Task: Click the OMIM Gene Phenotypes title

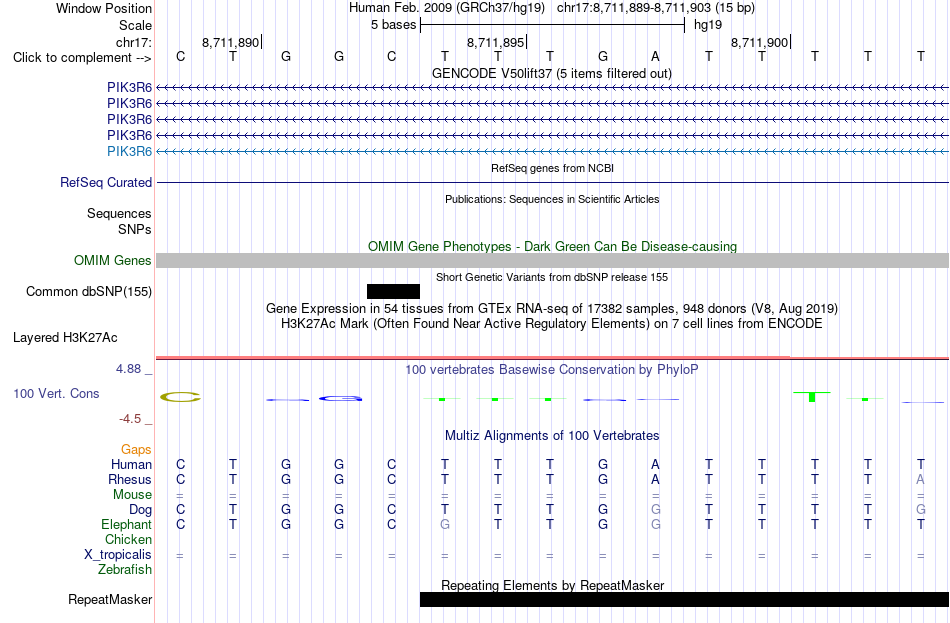Action: tap(552, 247)
